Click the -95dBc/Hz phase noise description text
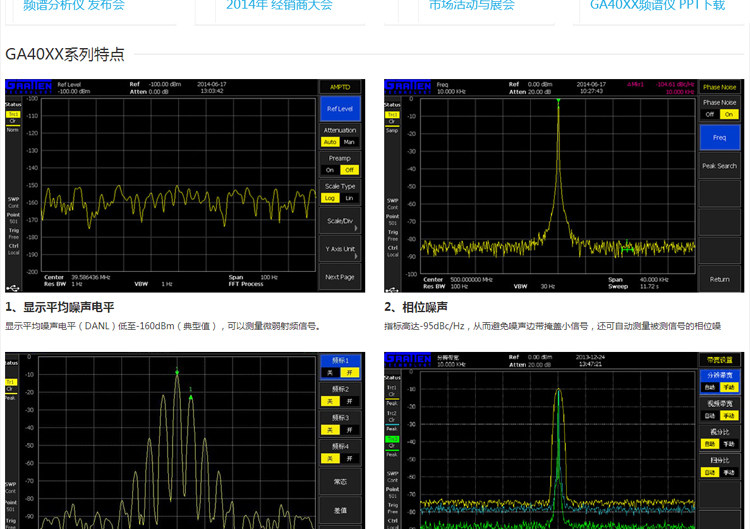This screenshot has height=529, width=750. (x=552, y=326)
